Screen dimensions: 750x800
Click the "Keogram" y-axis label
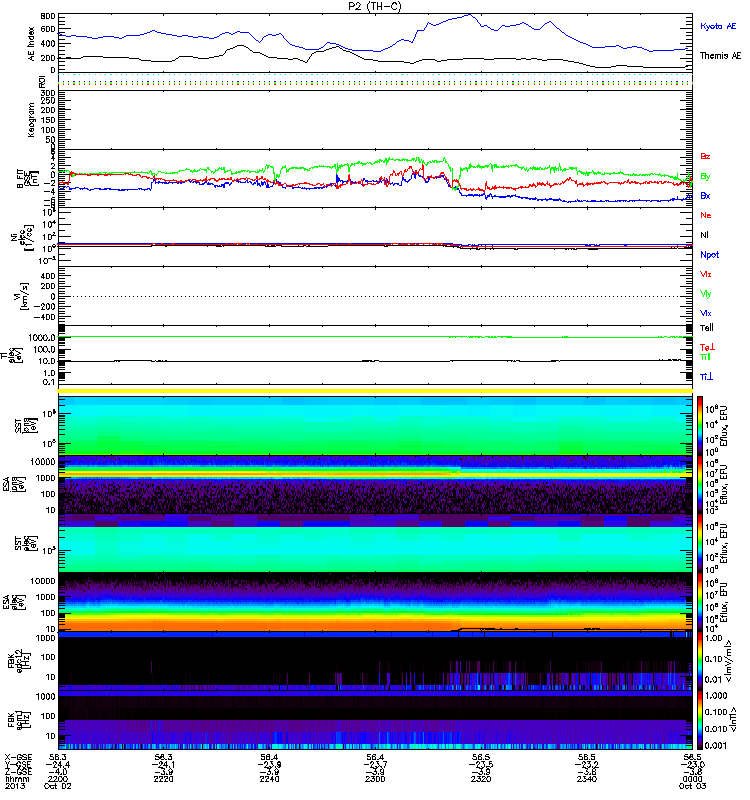pyautogui.click(x=32, y=119)
